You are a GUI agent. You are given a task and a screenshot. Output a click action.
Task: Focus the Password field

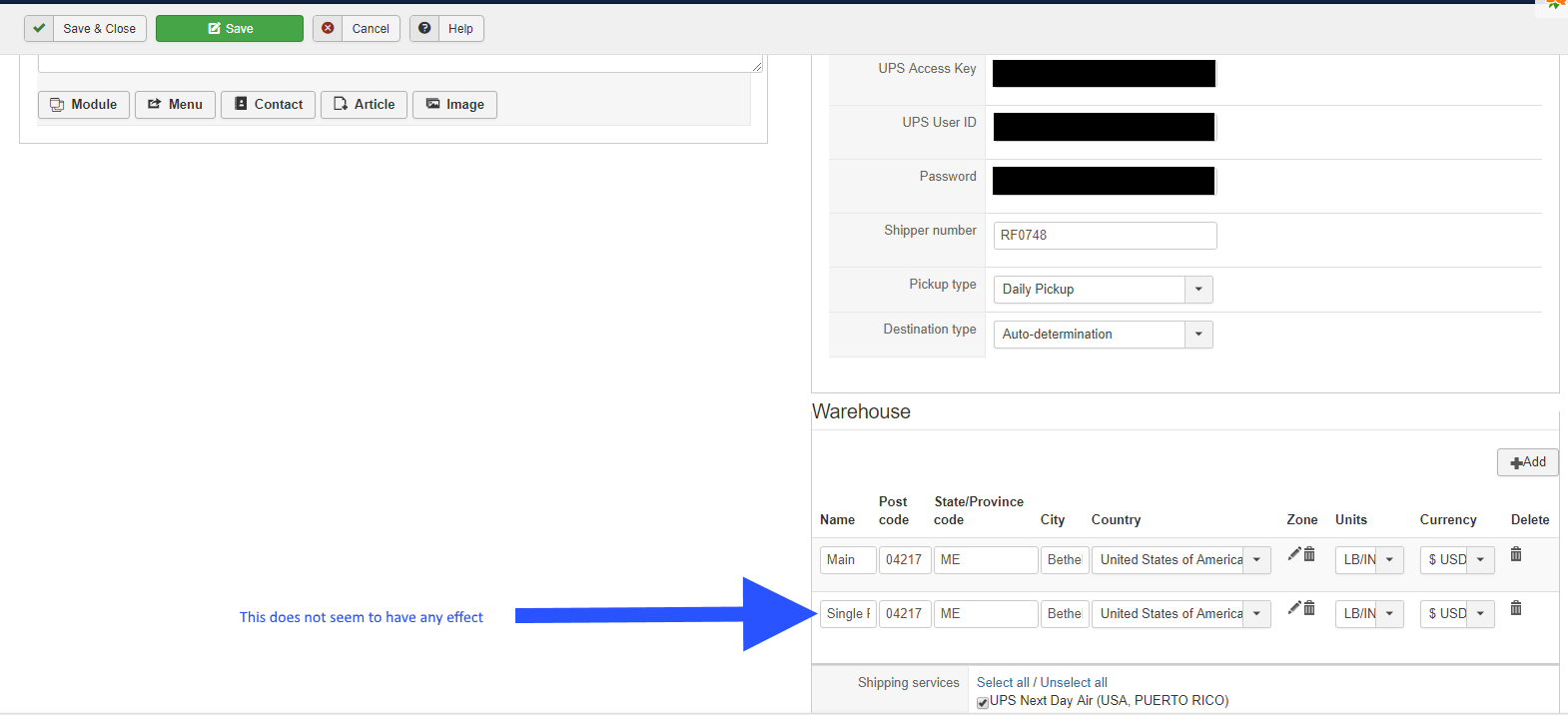coord(1105,181)
